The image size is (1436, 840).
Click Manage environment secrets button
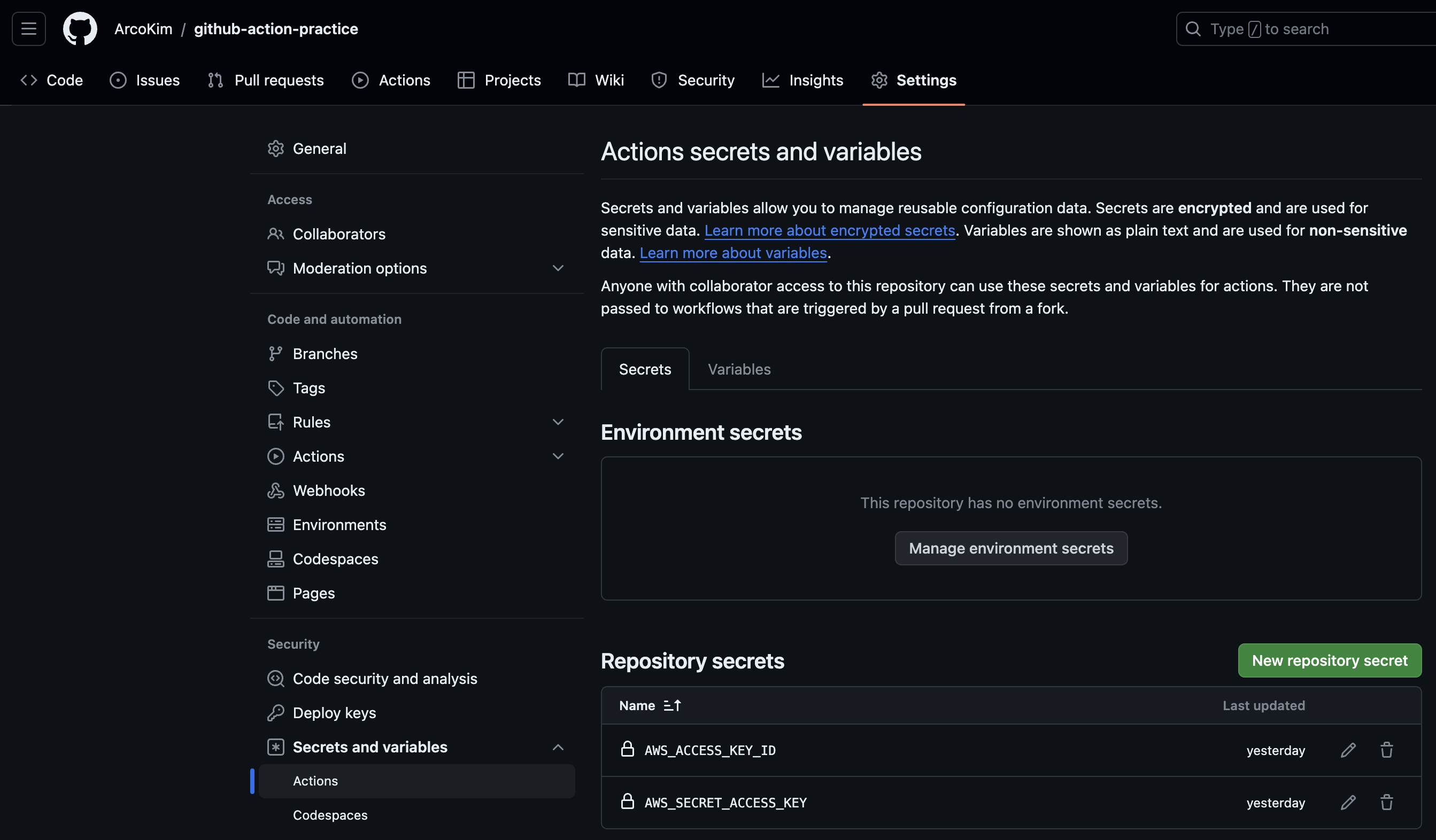1011,548
